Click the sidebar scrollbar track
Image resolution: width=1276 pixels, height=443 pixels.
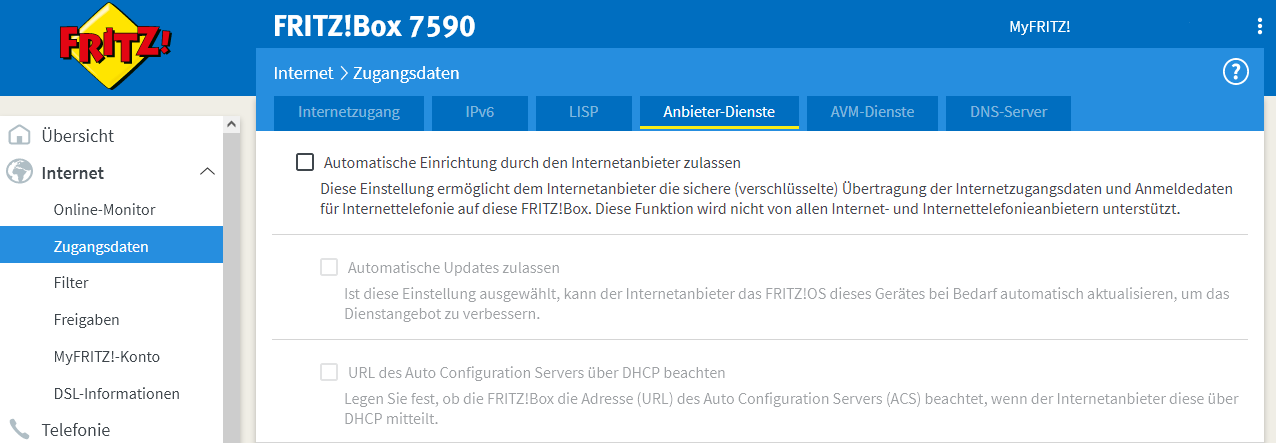pyautogui.click(x=232, y=288)
